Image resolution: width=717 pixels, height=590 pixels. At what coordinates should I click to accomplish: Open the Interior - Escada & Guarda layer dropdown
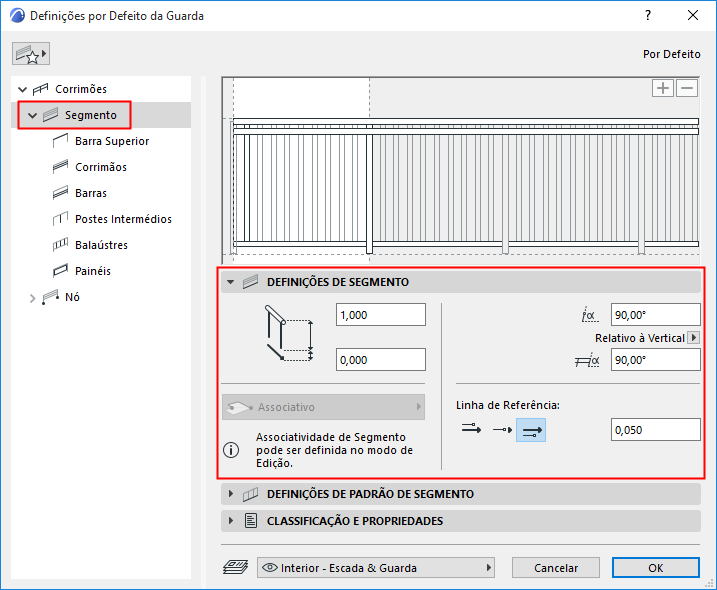pyautogui.click(x=375, y=568)
